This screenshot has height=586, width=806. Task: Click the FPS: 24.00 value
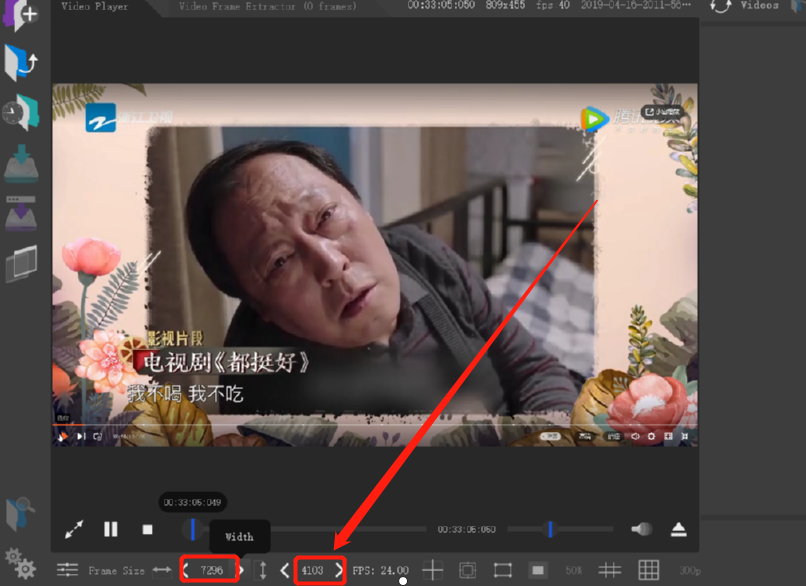pos(380,570)
